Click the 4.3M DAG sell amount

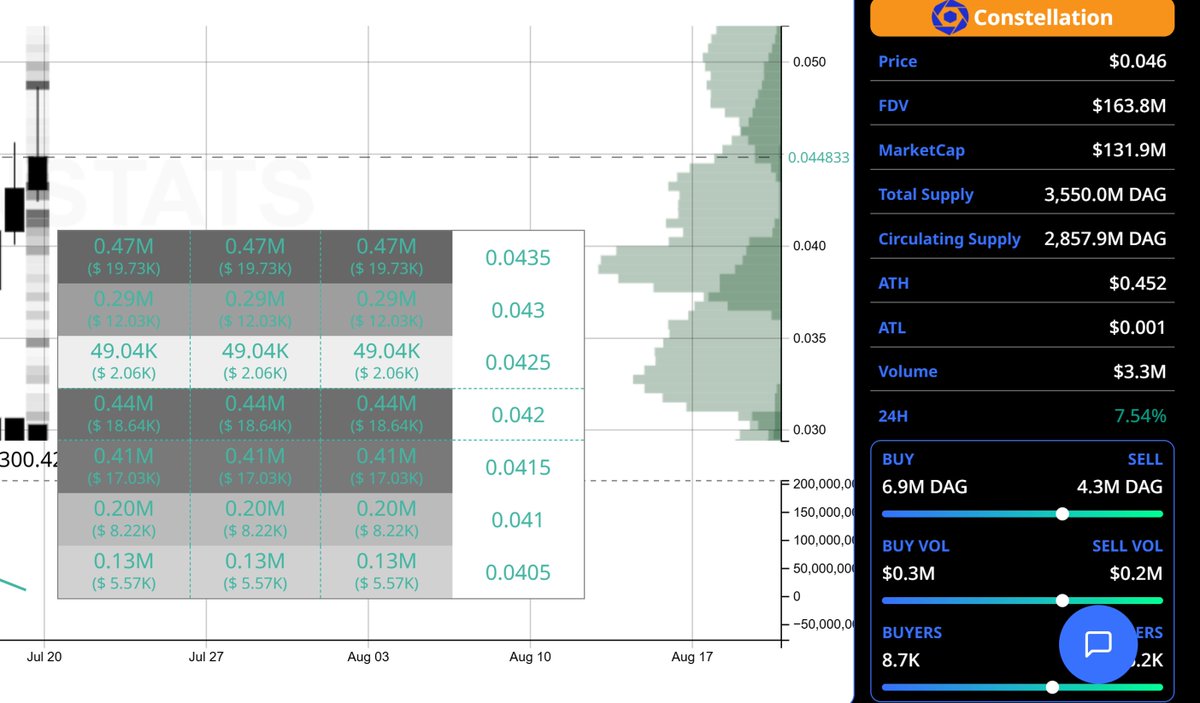[1120, 487]
